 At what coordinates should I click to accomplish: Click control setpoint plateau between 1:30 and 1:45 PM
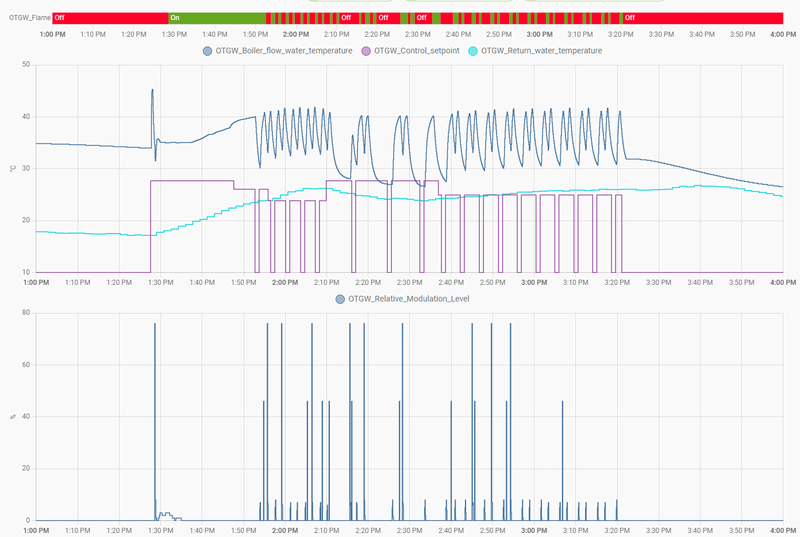[x=192, y=181]
